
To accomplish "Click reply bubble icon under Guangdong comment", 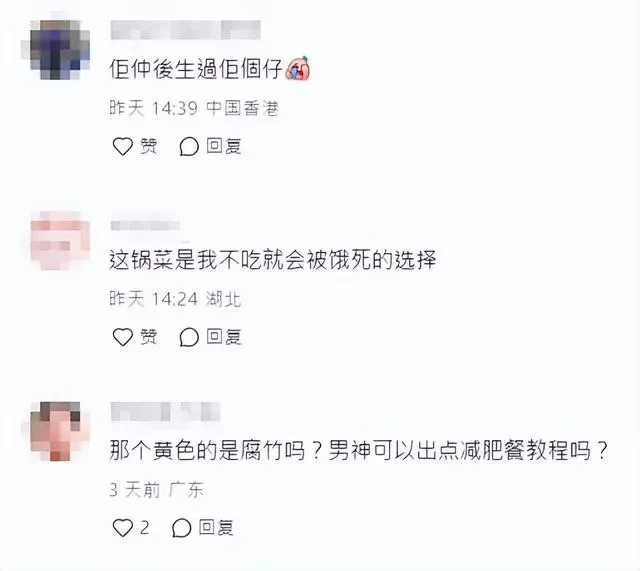I will pyautogui.click(x=182, y=528).
